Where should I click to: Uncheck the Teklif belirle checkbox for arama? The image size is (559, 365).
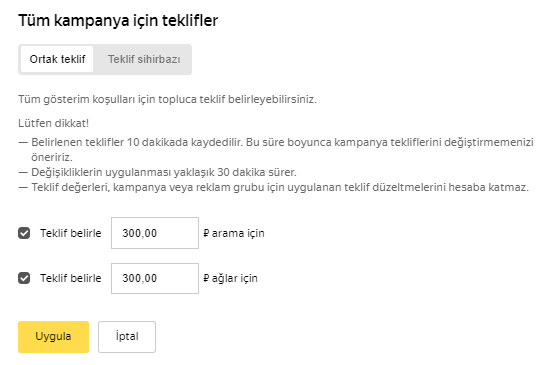pos(24,233)
